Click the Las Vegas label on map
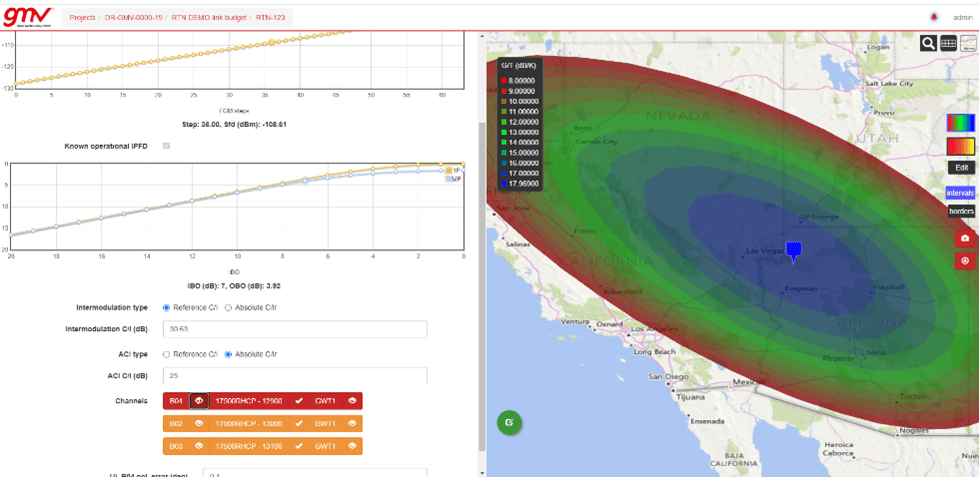 pos(763,252)
